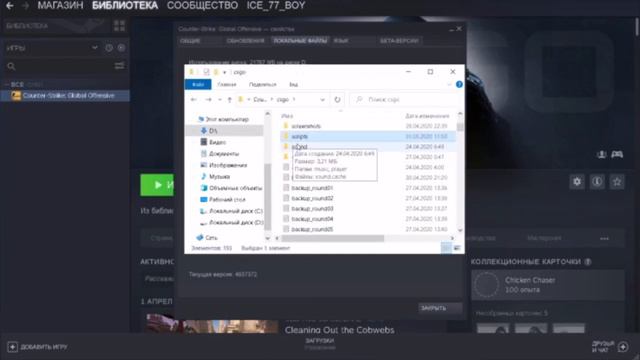
Task: Open the advanced filter sliders icon
Action: pyautogui.click(x=119, y=66)
